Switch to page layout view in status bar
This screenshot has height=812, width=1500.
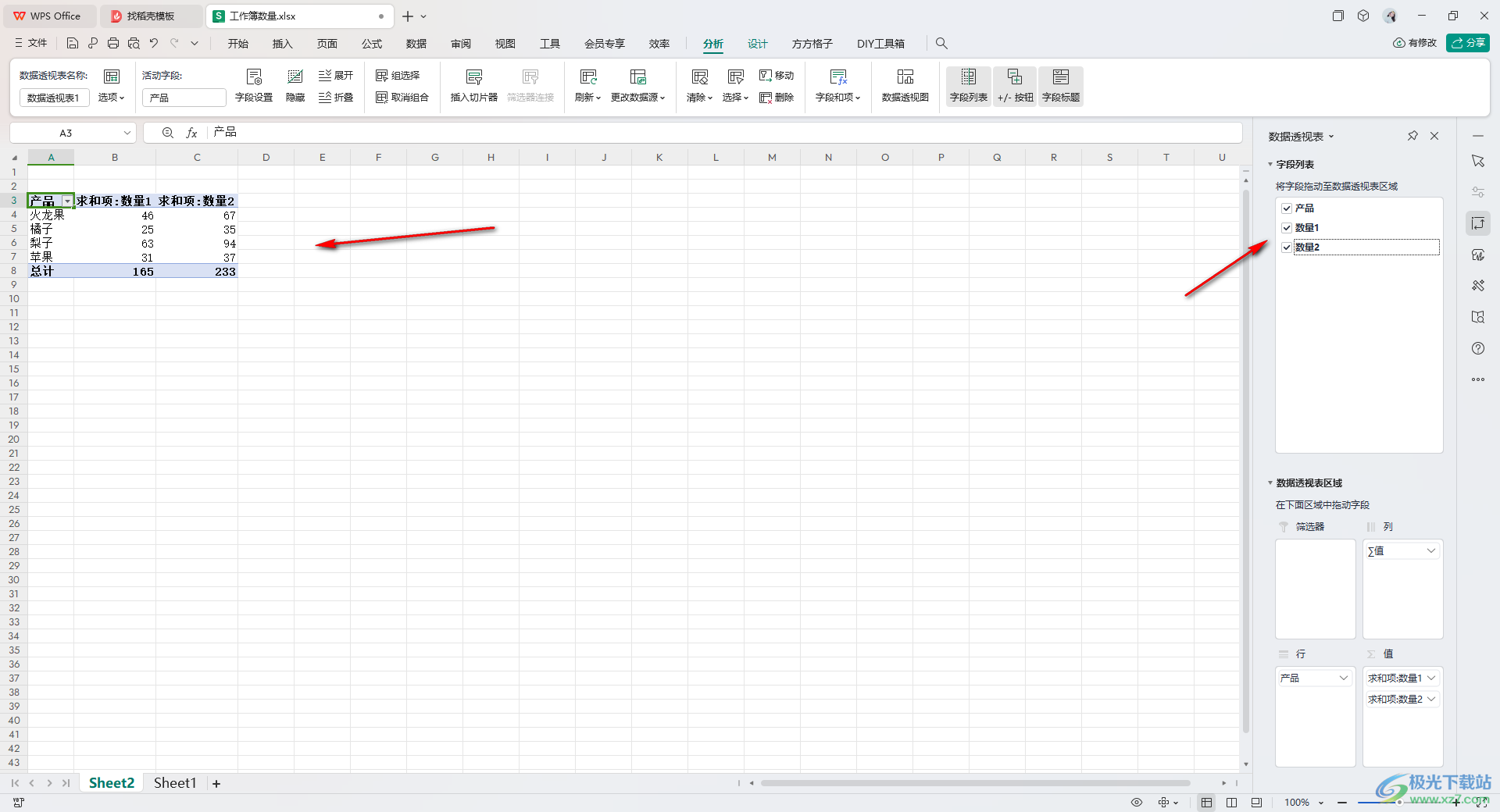1231,803
